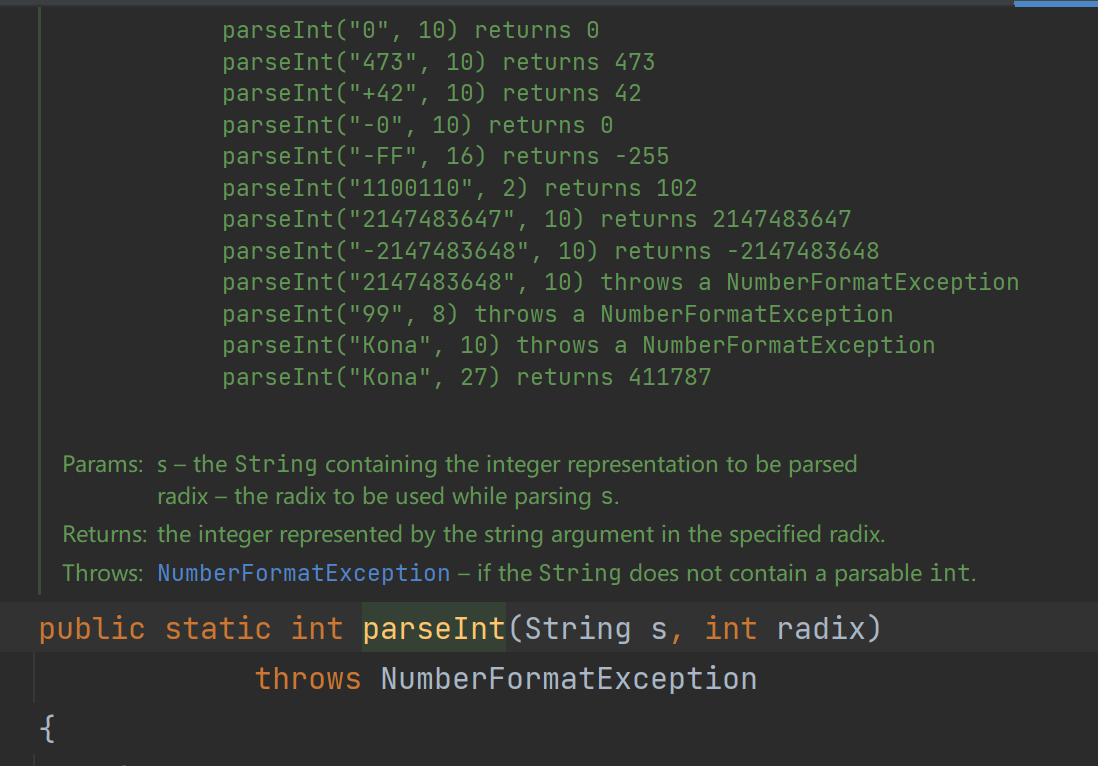The image size is (1098, 766).
Task: Click the radix parameter in method signature
Action: (825, 629)
